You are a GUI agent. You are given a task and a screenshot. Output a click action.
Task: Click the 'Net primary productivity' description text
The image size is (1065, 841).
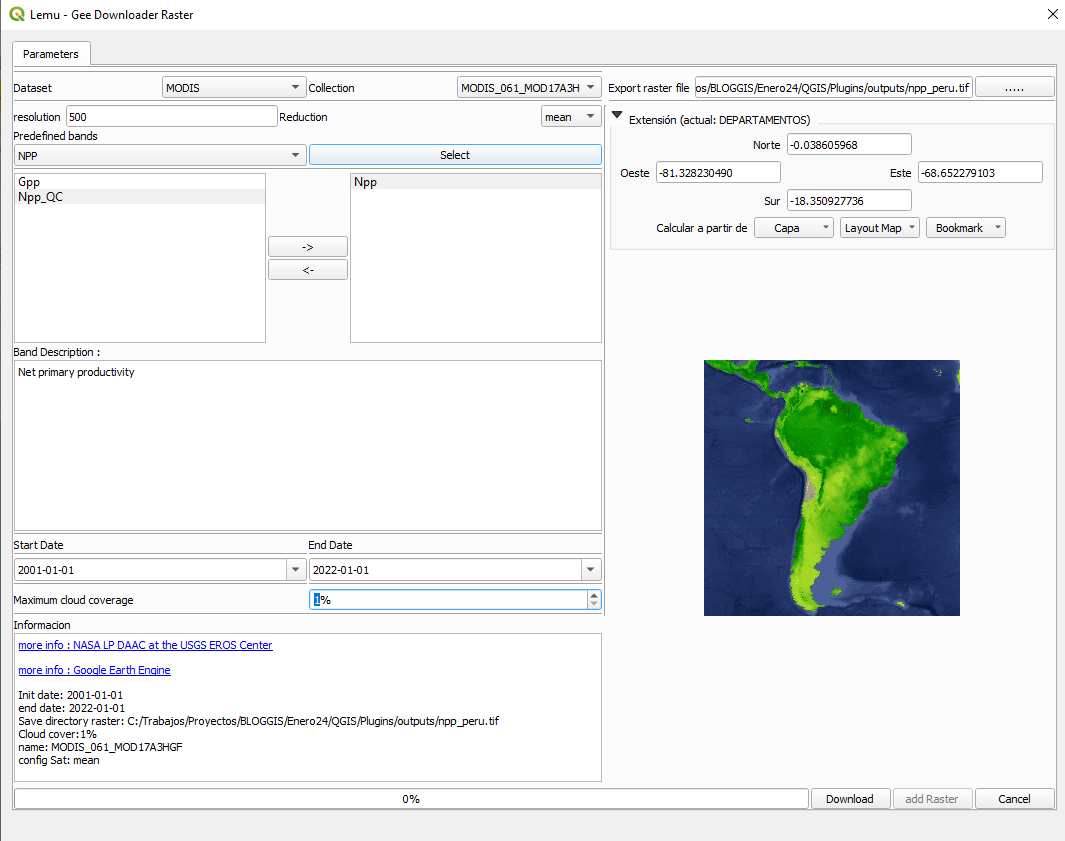(x=76, y=372)
